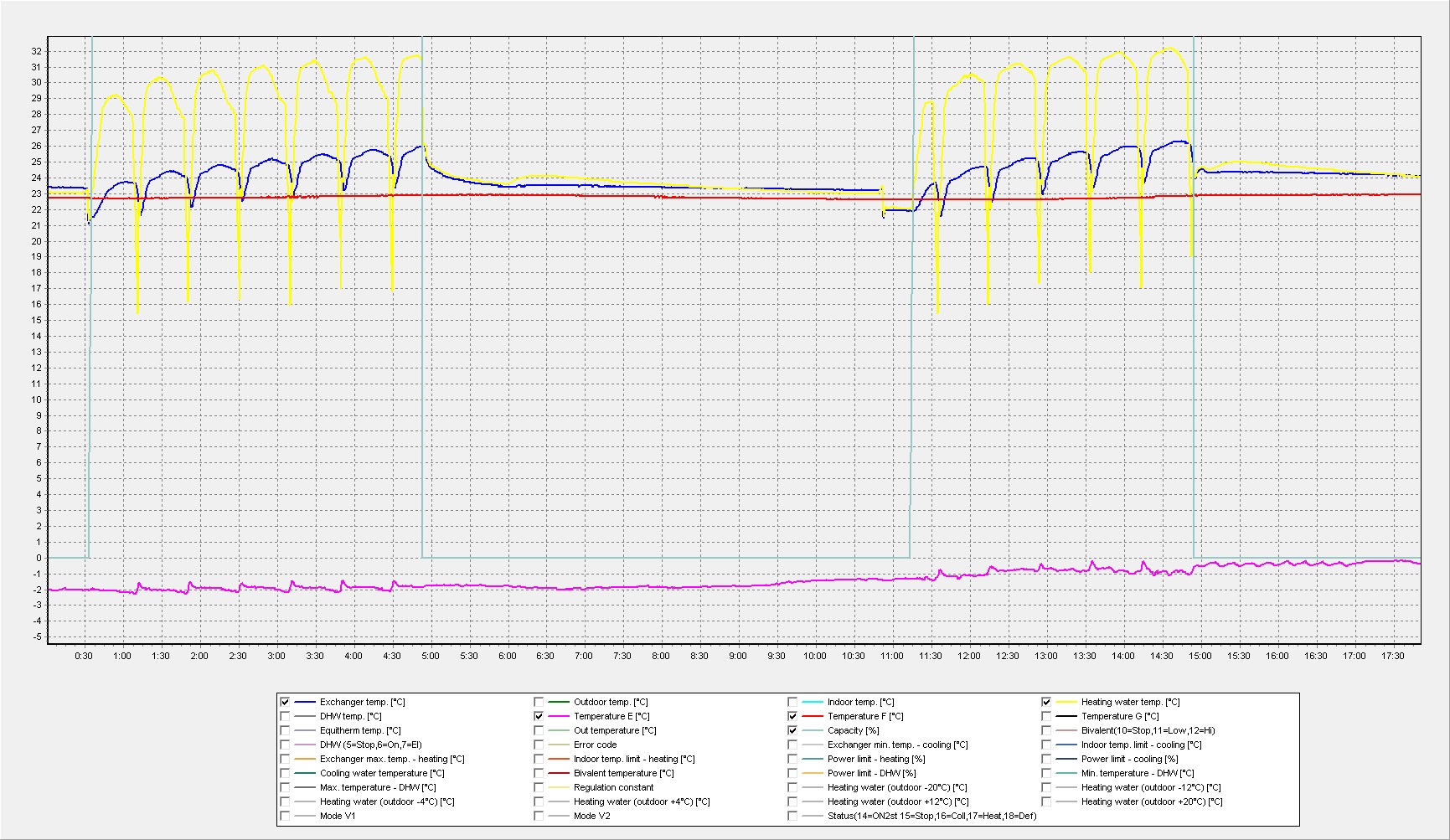Enable the Error code series checkbox
1450x840 pixels.
[x=539, y=745]
